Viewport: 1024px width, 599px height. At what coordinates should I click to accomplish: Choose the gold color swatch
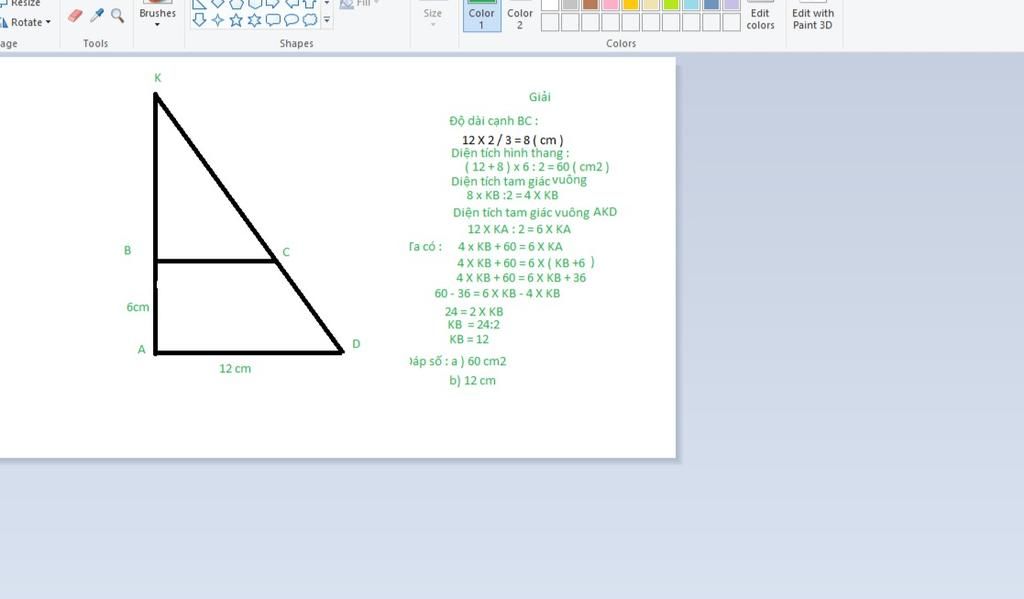631,4
